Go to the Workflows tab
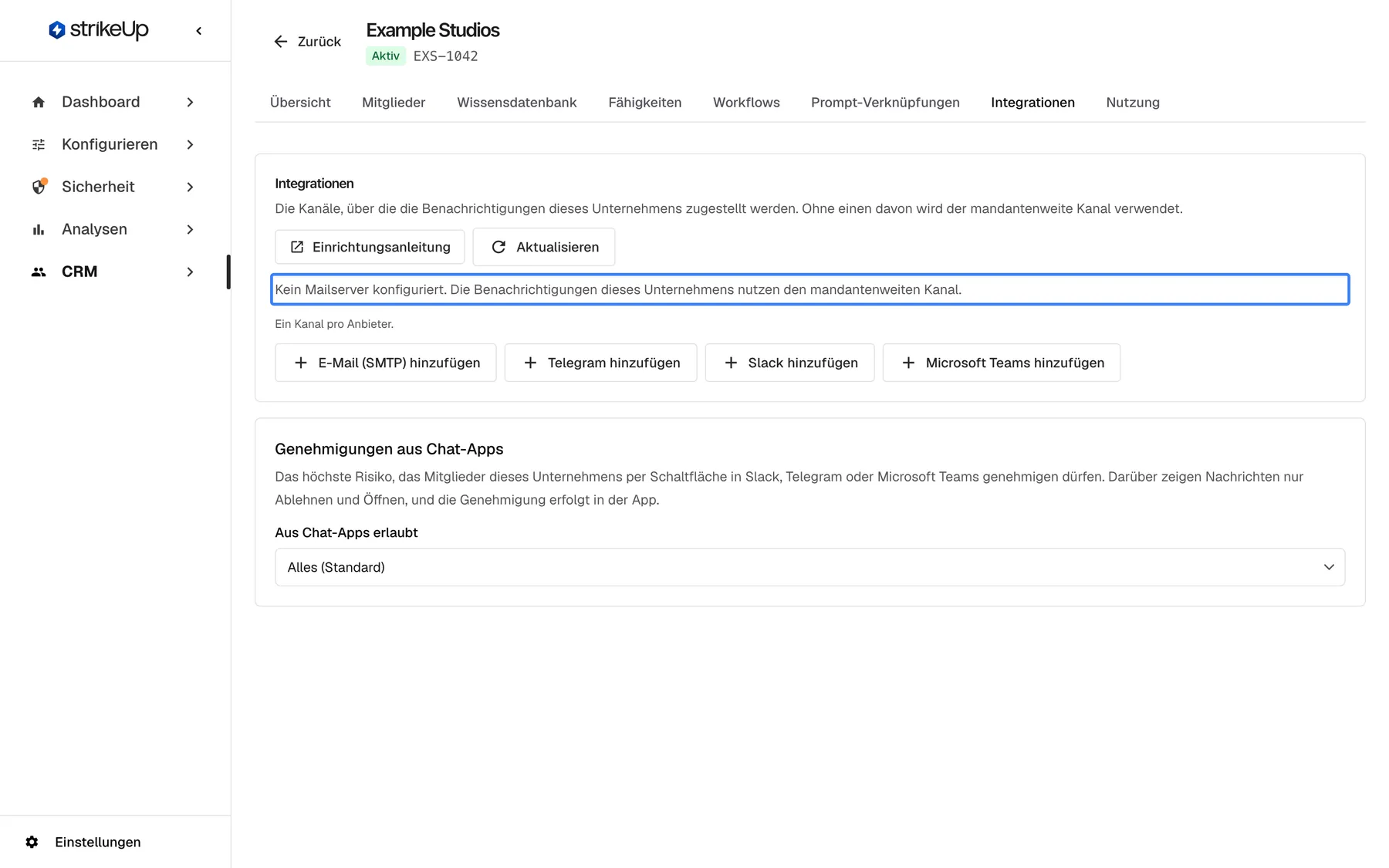Image resolution: width=1389 pixels, height=868 pixels. (x=746, y=103)
